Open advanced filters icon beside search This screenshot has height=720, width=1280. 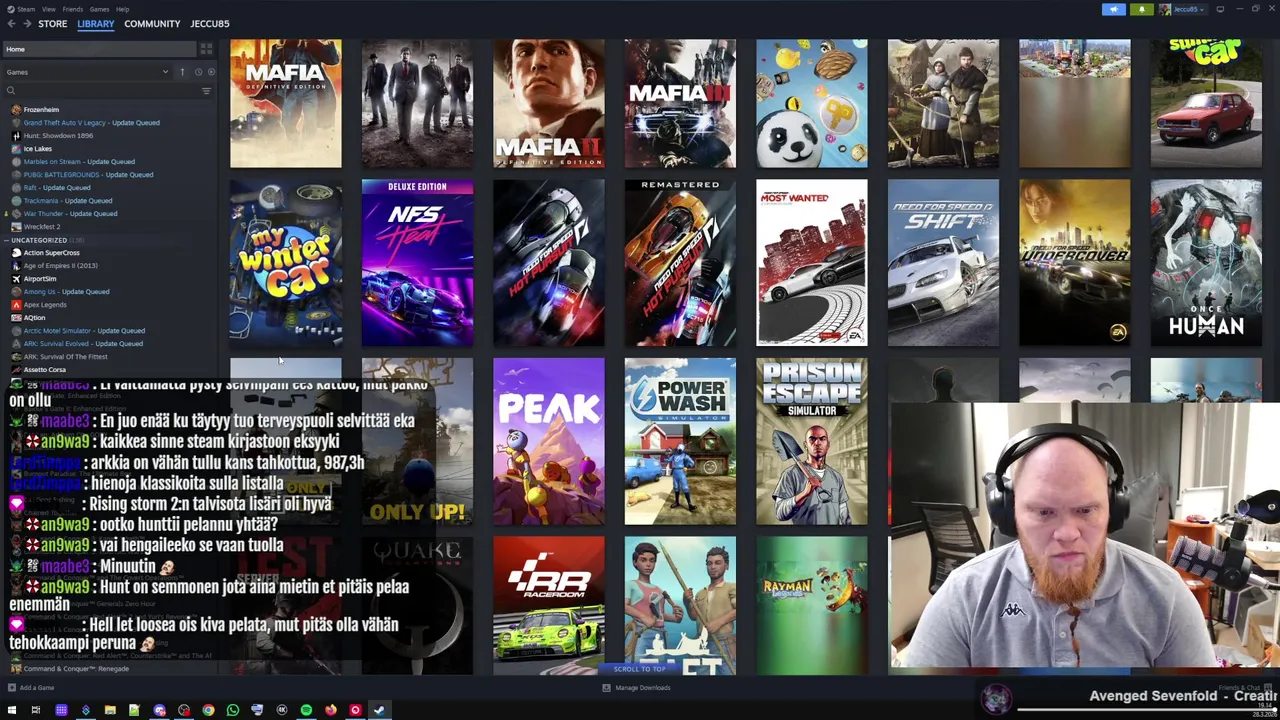(x=206, y=91)
